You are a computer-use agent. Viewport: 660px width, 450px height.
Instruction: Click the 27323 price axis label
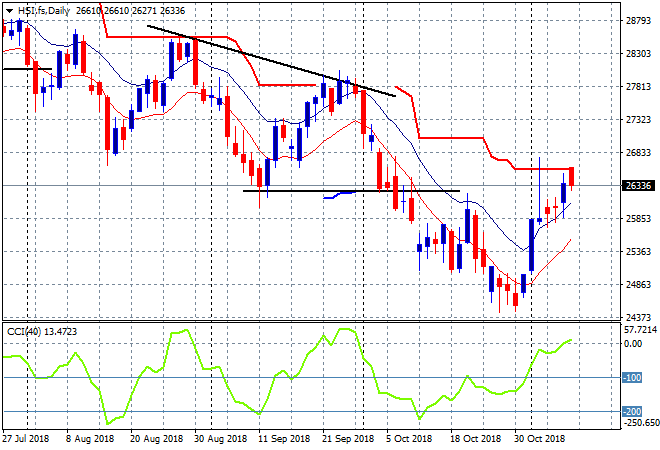click(x=639, y=120)
